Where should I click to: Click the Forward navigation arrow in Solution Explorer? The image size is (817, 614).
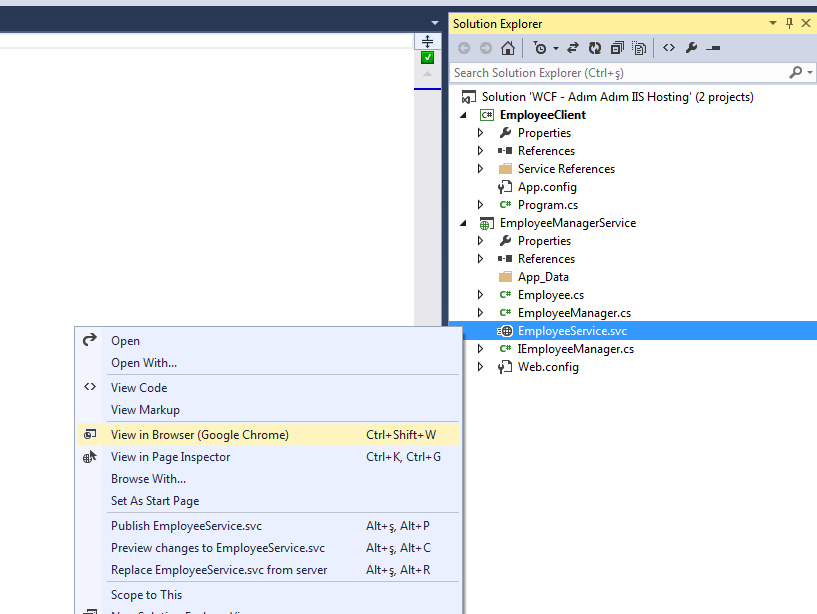486,48
